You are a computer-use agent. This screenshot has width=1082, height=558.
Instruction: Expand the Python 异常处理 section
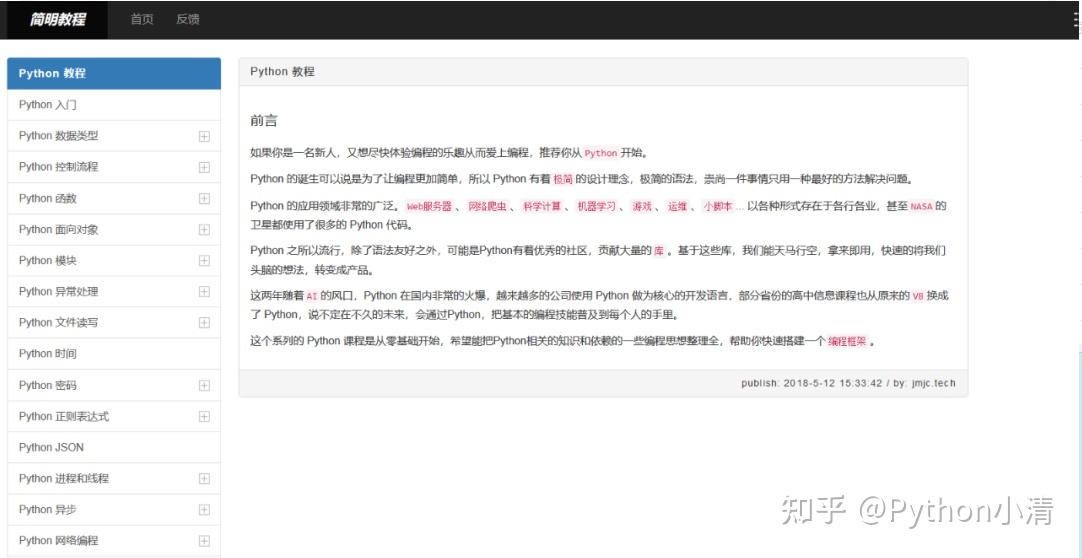click(204, 292)
